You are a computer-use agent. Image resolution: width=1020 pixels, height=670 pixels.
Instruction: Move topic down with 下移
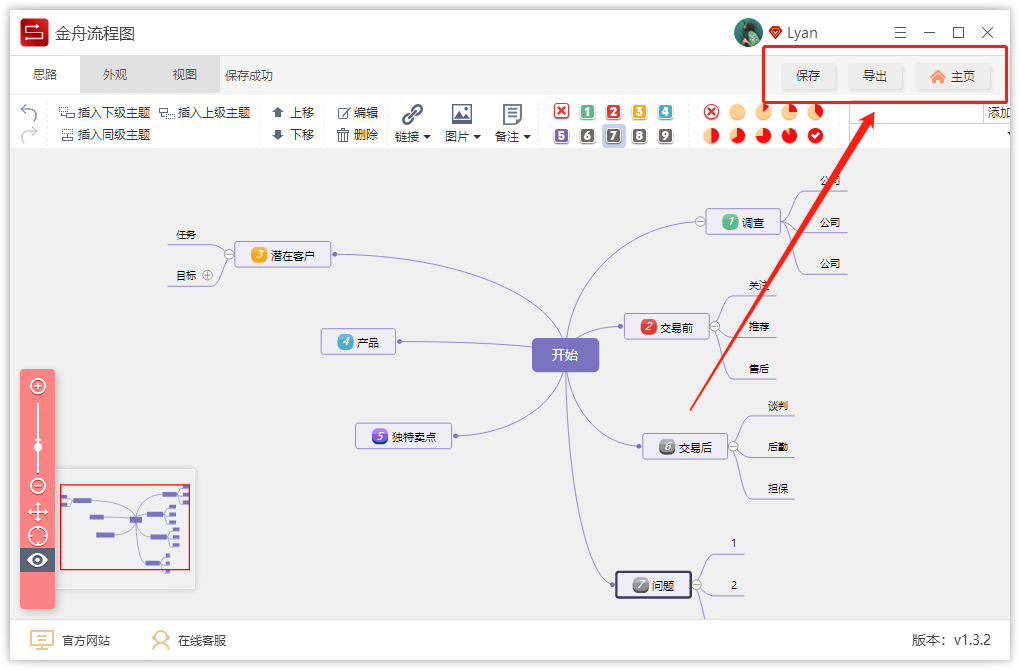coord(293,135)
